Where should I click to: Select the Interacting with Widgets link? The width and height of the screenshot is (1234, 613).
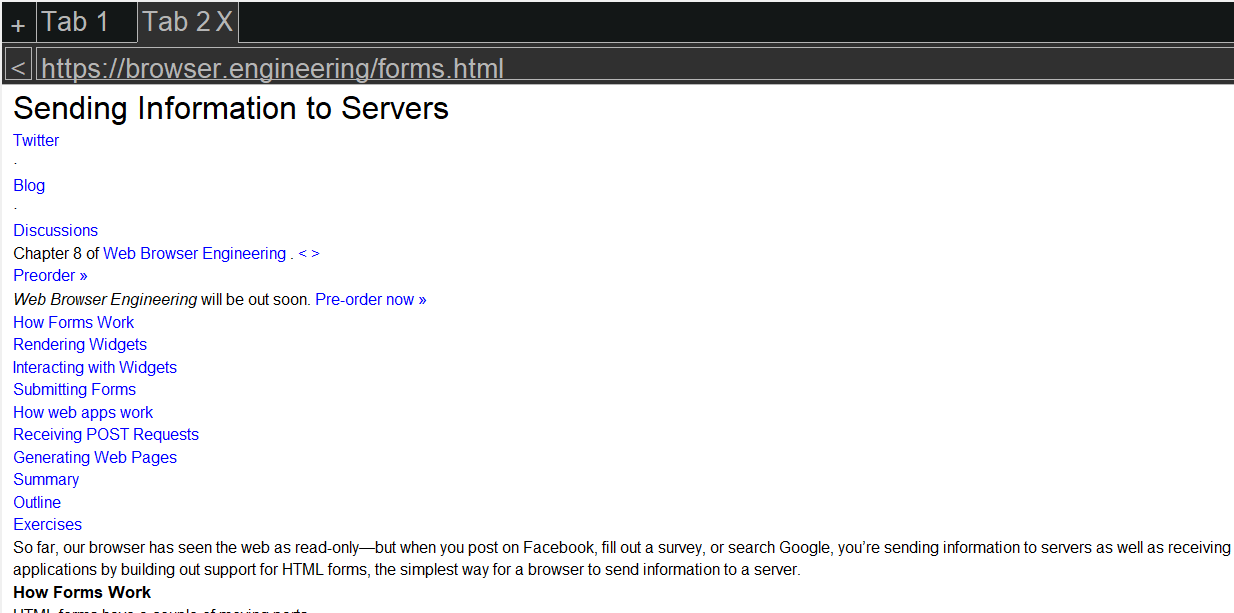pos(94,367)
